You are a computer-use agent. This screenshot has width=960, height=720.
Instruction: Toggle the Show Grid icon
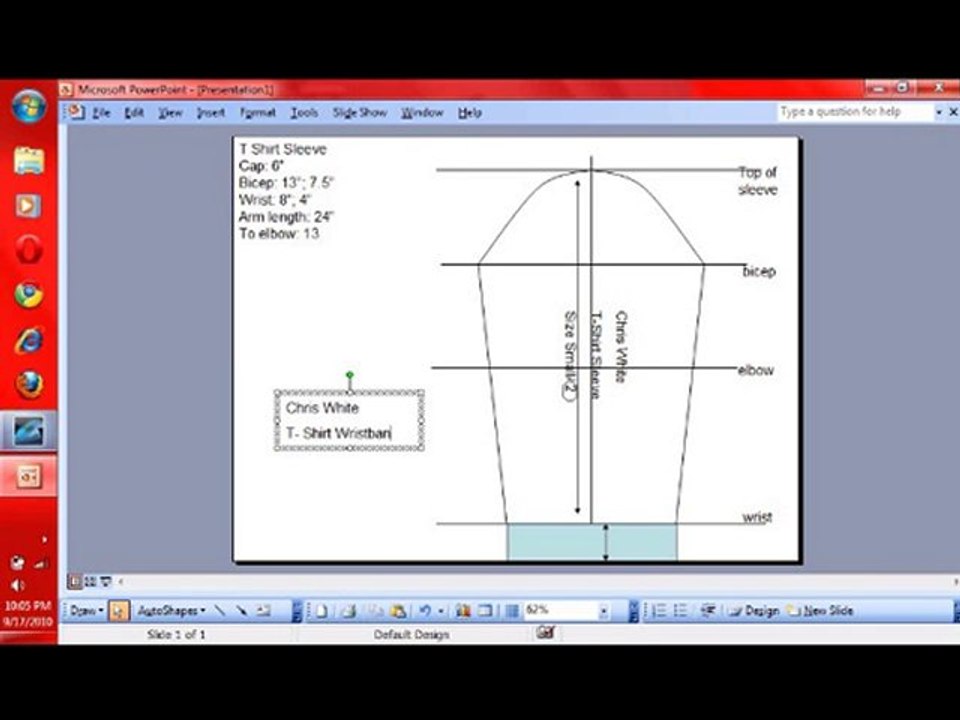[512, 610]
